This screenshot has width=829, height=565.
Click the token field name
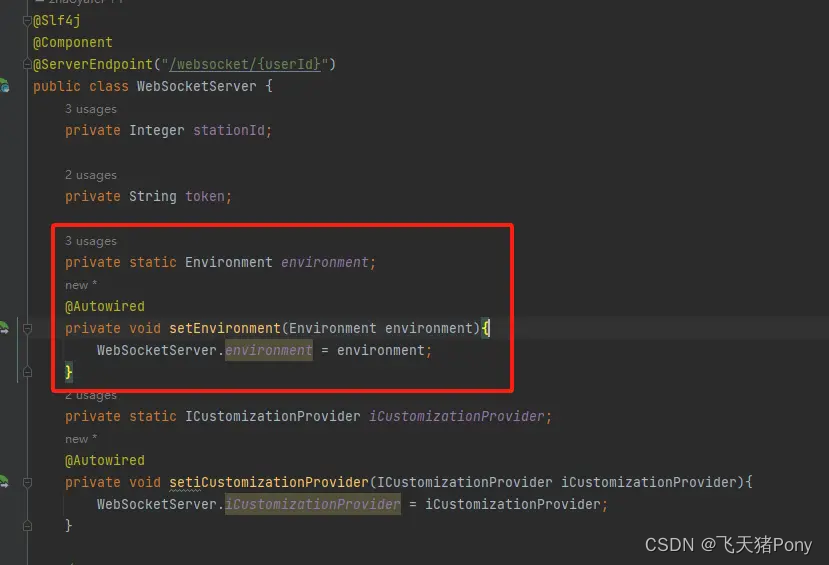[205, 196]
